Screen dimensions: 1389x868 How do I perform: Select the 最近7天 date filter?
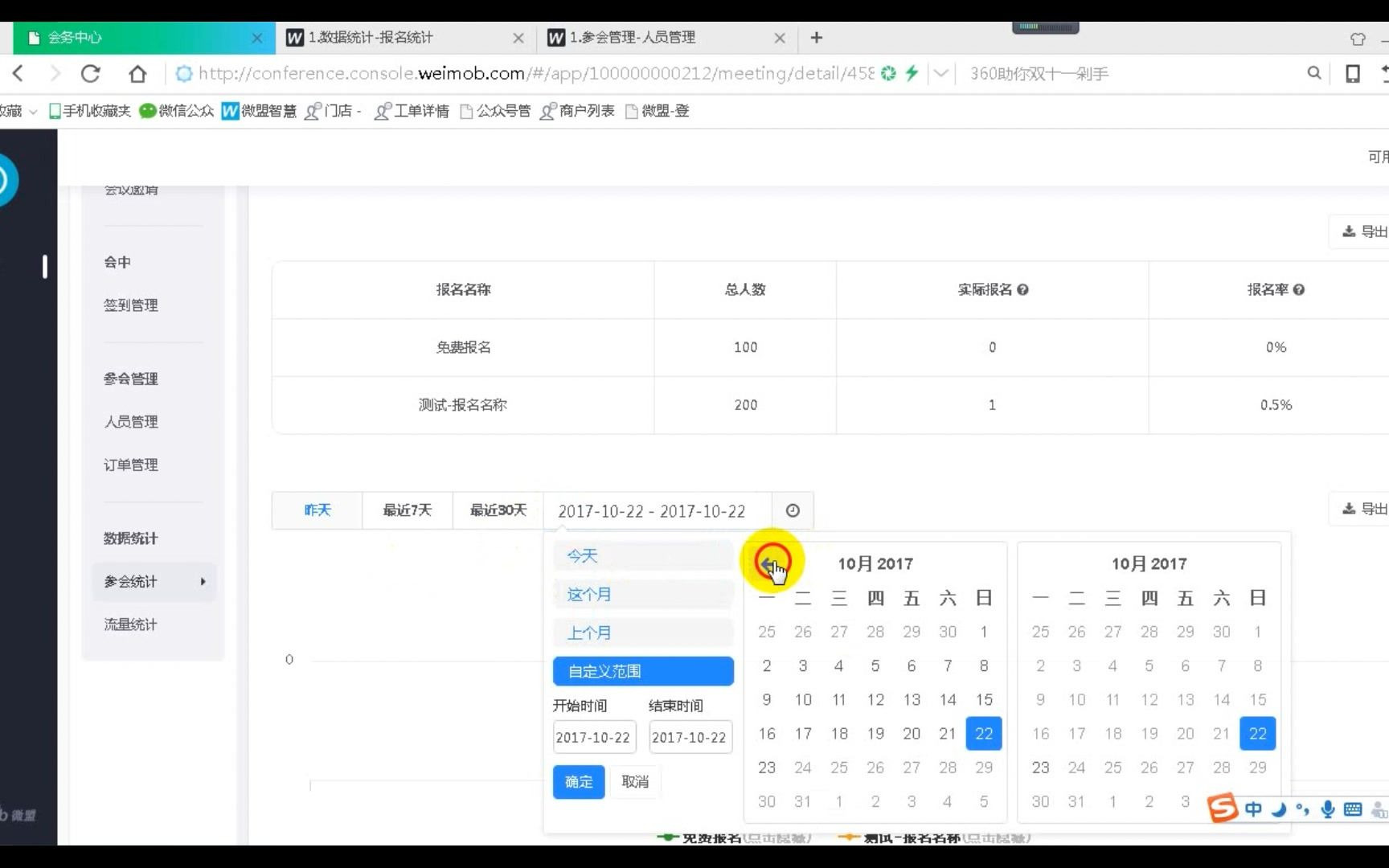[408, 510]
